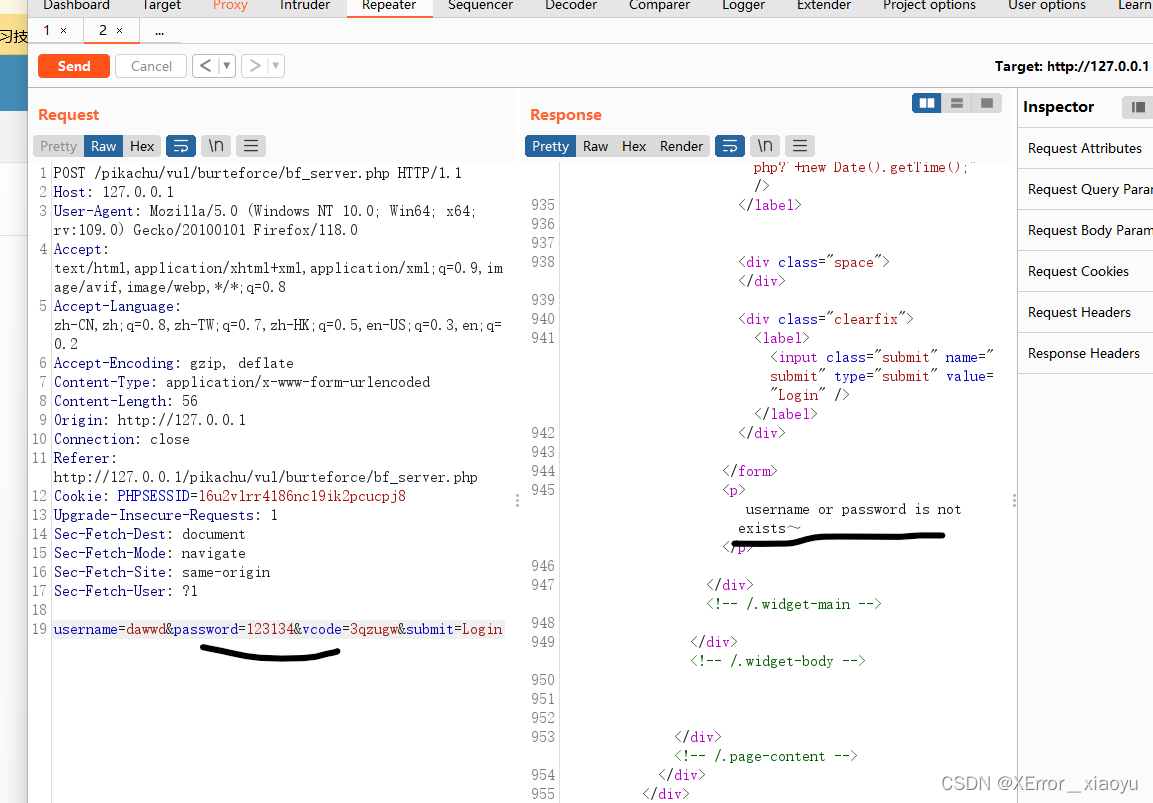Image resolution: width=1153 pixels, height=803 pixels.
Task: Toggle word wrap icon in Request panel
Action: click(181, 146)
